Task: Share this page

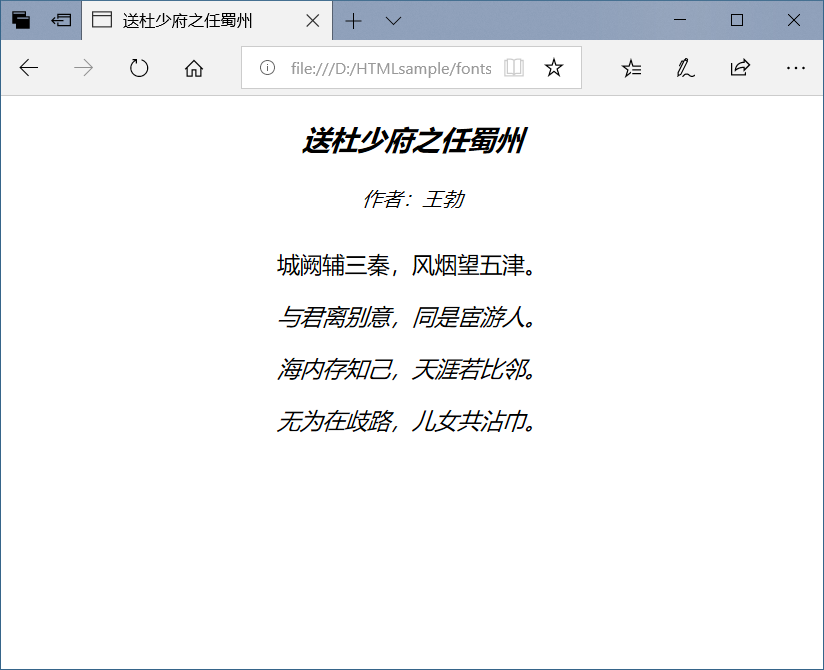Action: 740,68
